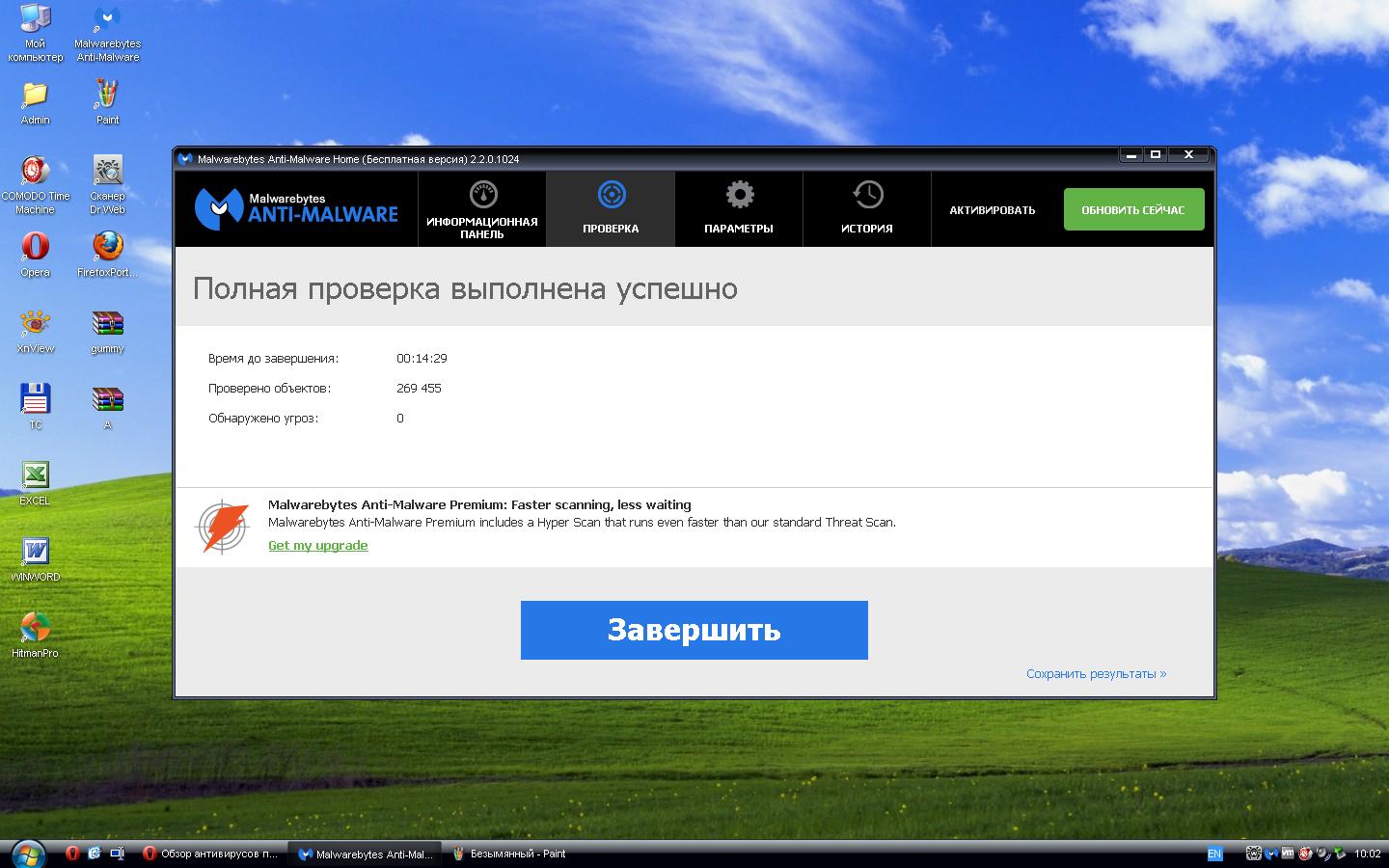Click the blue Завершить button
The image size is (1389, 868).
pyautogui.click(x=694, y=630)
